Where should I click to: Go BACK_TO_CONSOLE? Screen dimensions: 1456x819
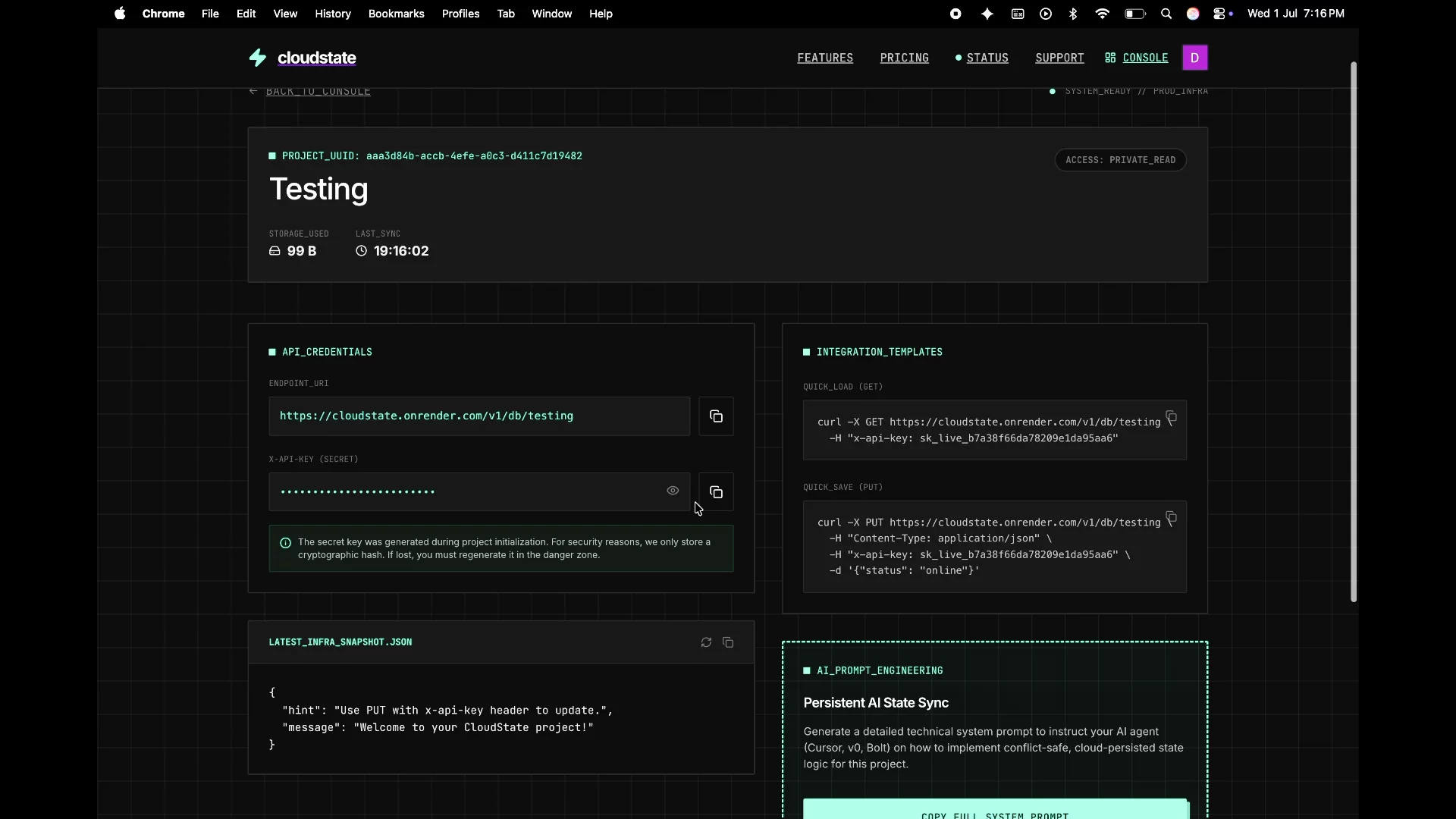click(x=318, y=91)
